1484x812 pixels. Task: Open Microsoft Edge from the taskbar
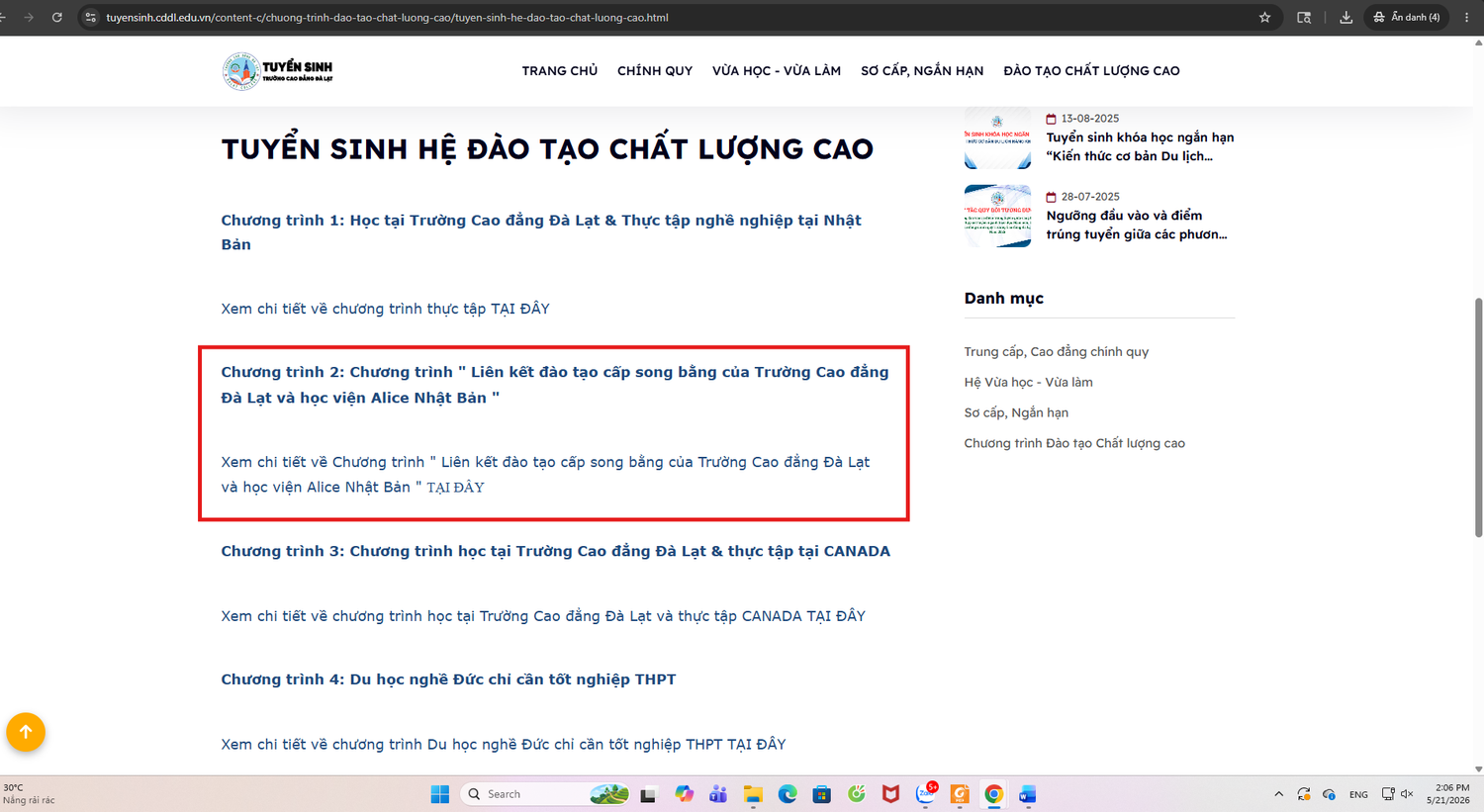[788, 794]
